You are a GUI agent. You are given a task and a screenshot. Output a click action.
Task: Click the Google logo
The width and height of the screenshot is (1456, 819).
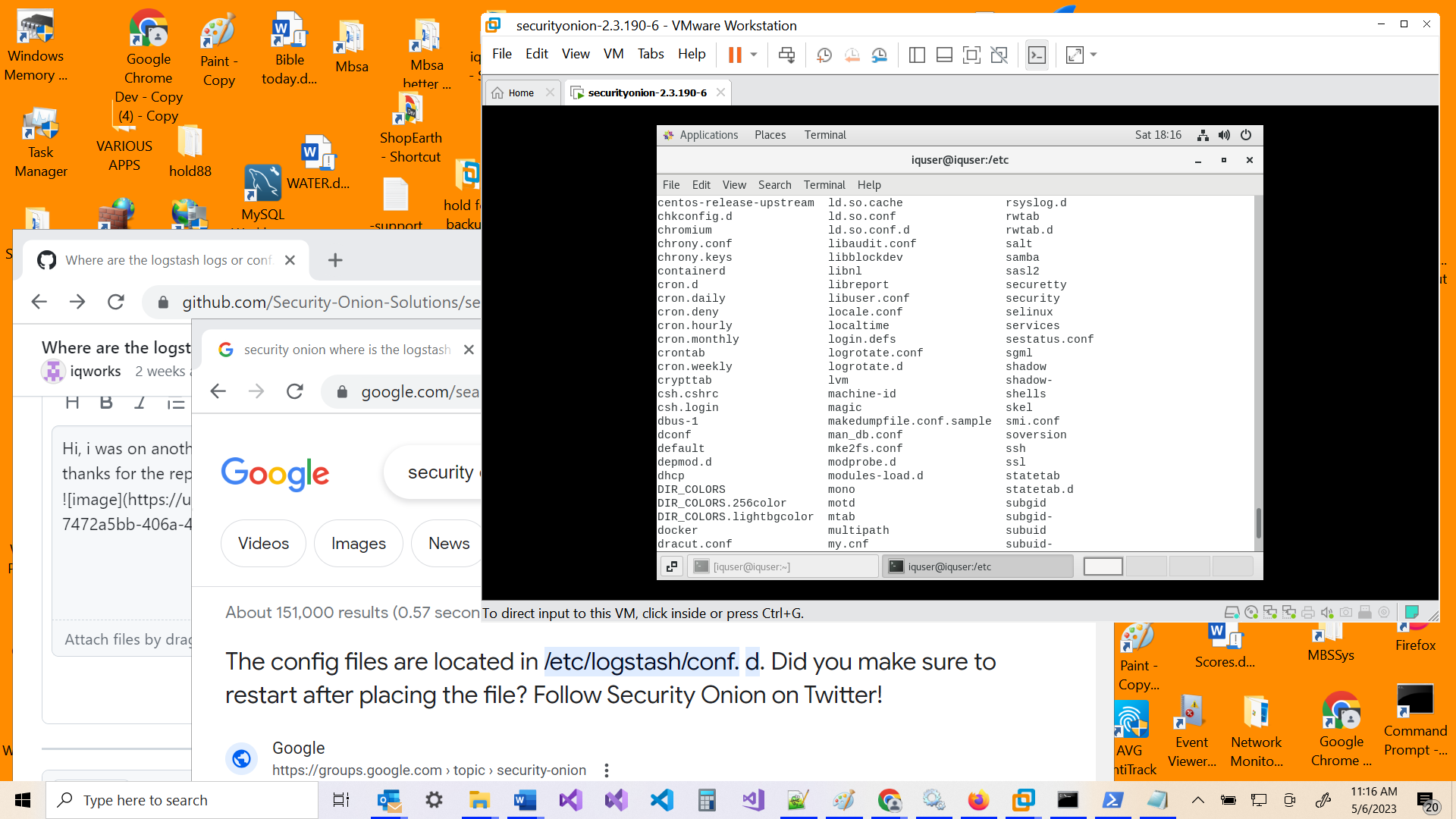275,473
